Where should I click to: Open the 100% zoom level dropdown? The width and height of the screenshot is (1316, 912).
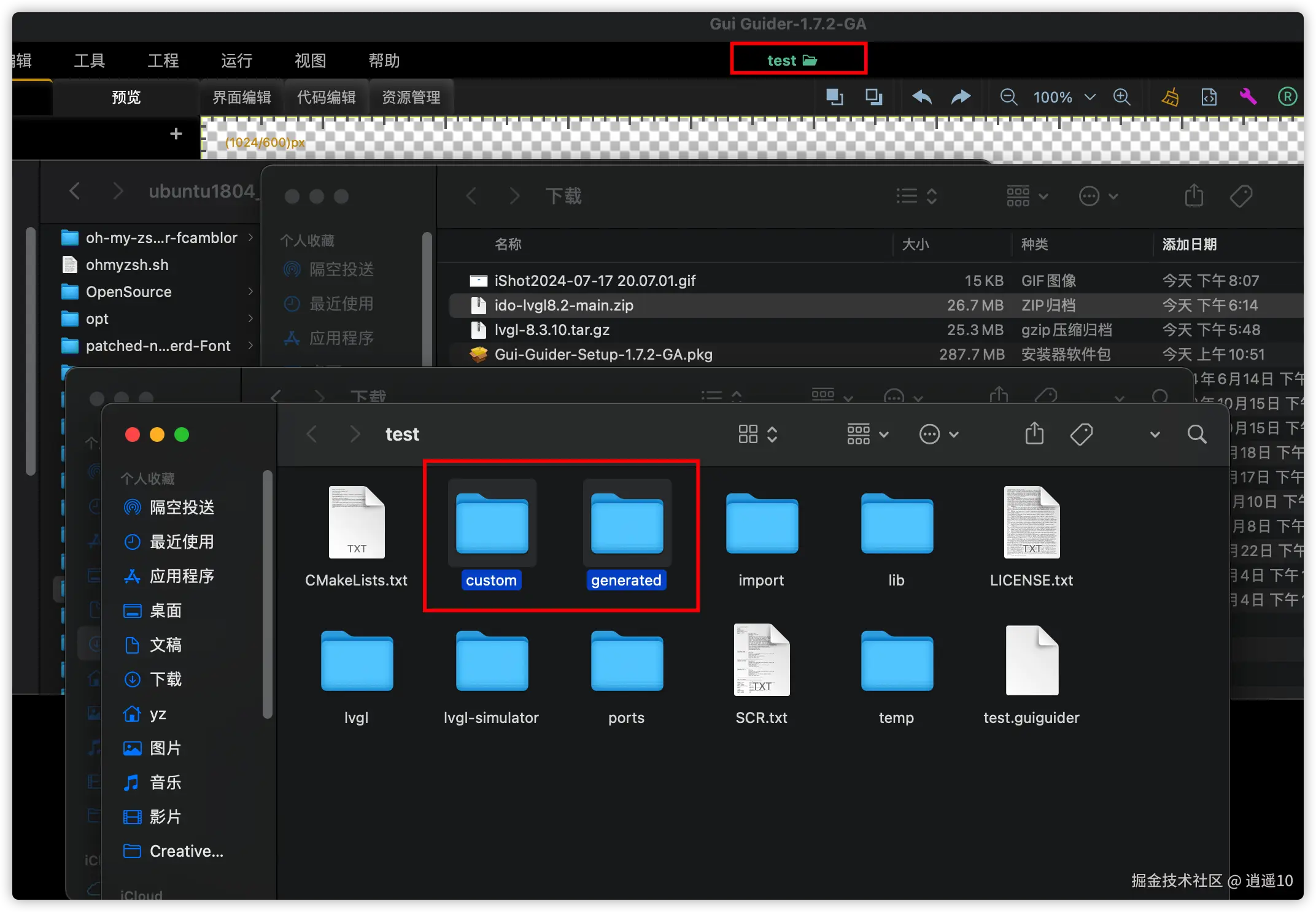click(1090, 97)
